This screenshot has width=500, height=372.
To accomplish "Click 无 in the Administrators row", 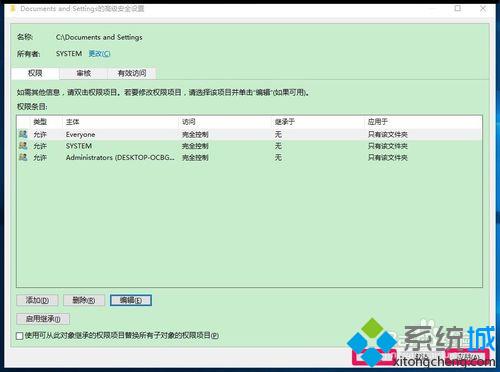I will 278,157.
